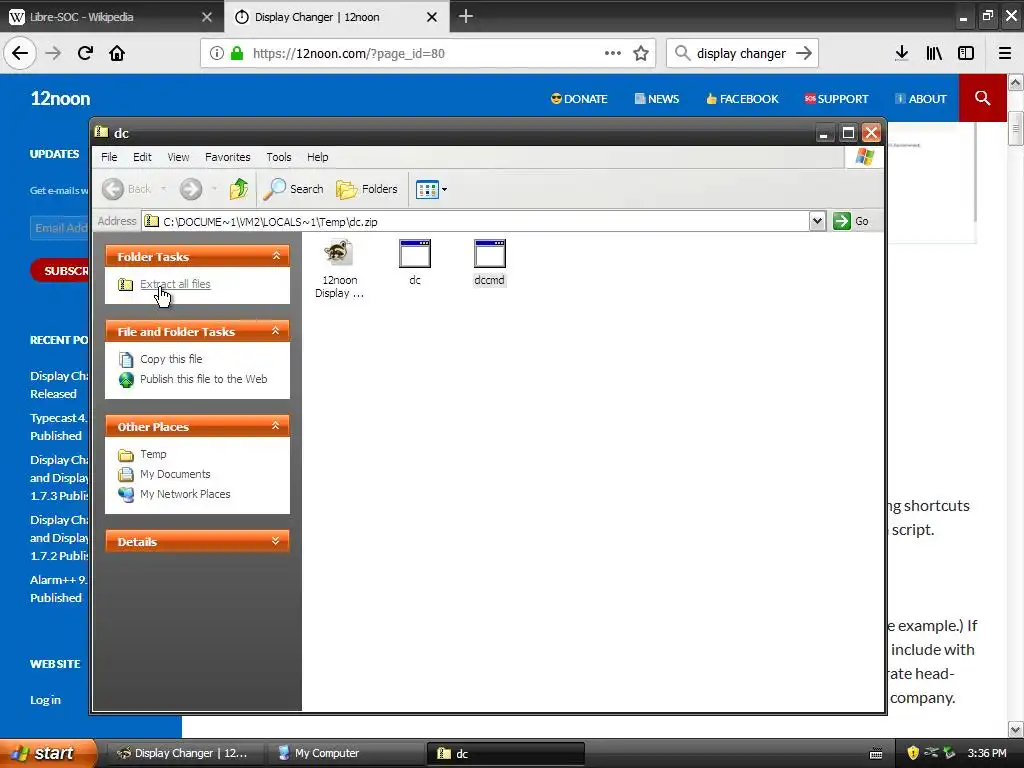The width and height of the screenshot is (1024, 768).
Task: Click the 12noon site logo
Action: pos(60,99)
